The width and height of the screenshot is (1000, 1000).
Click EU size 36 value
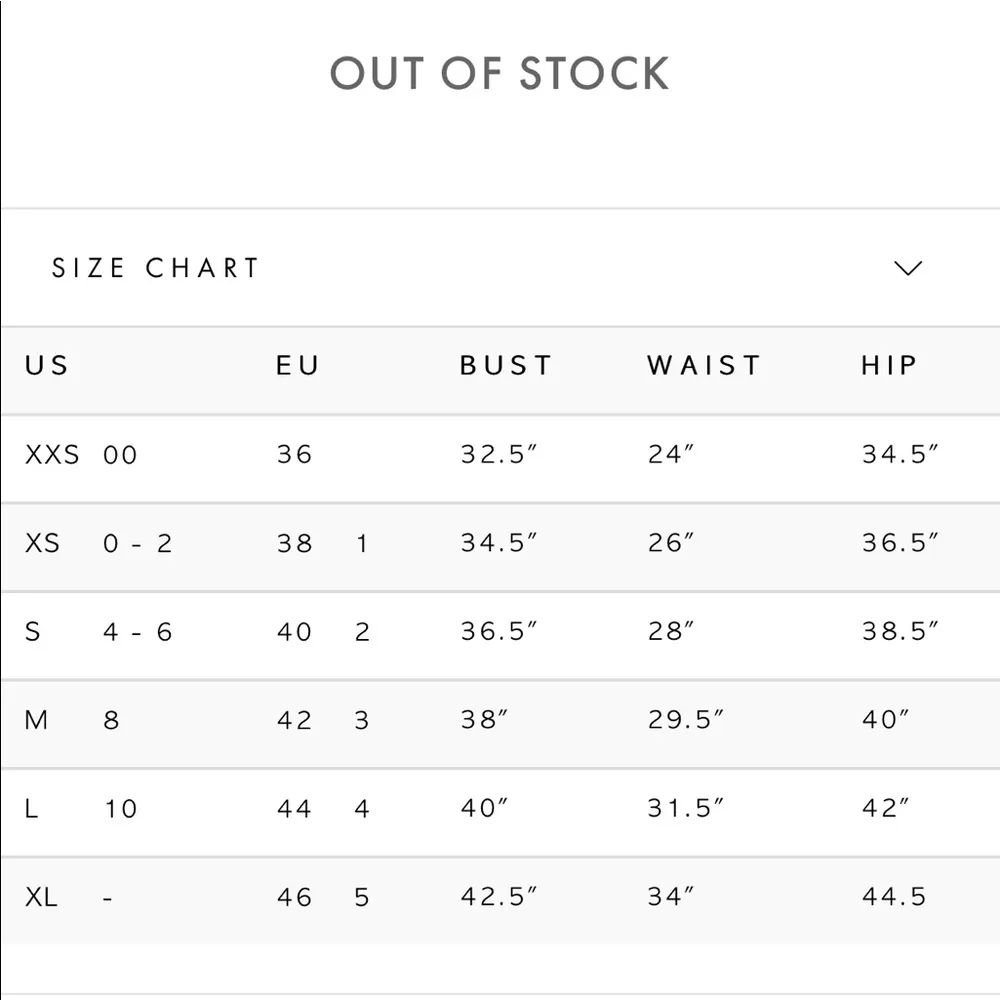point(295,455)
